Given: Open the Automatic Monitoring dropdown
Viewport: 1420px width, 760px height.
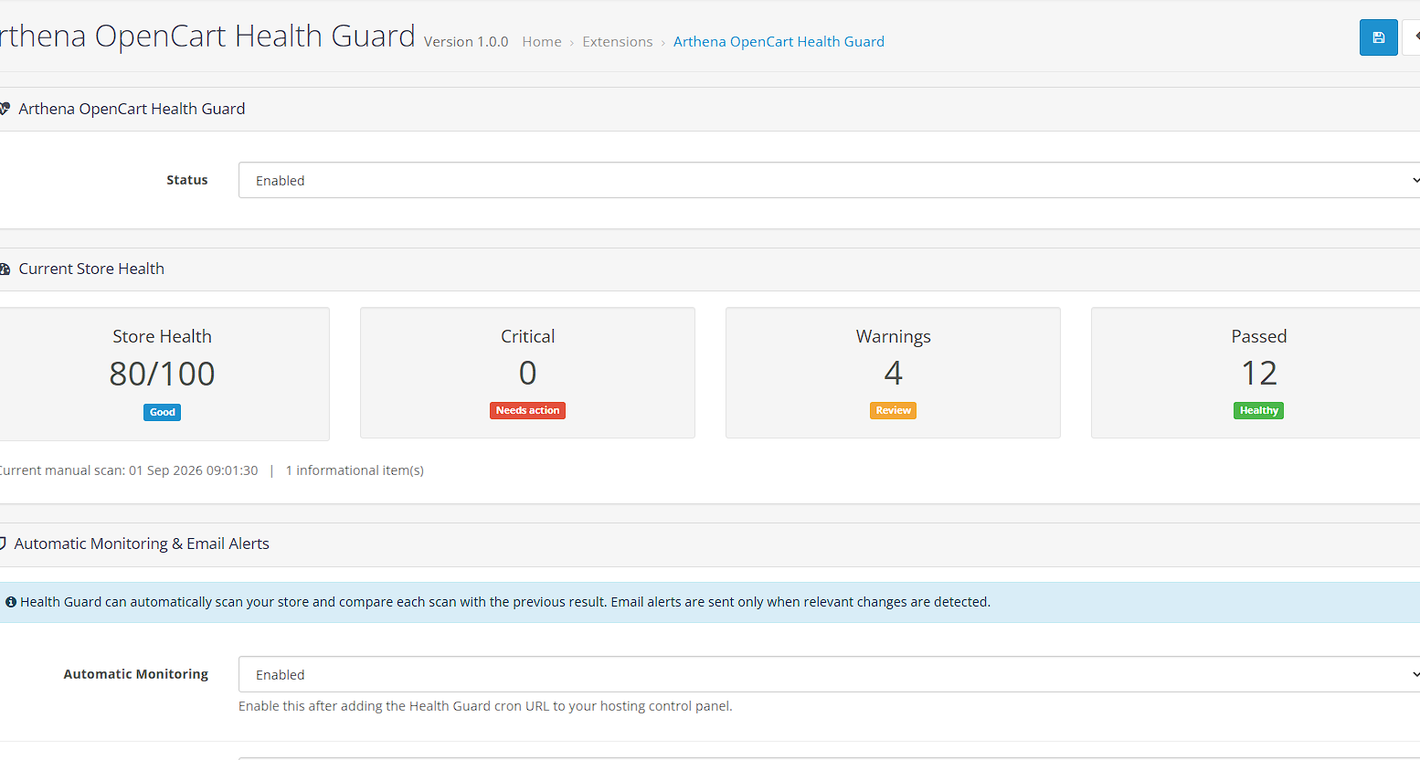Looking at the screenshot, I should pyautogui.click(x=829, y=674).
